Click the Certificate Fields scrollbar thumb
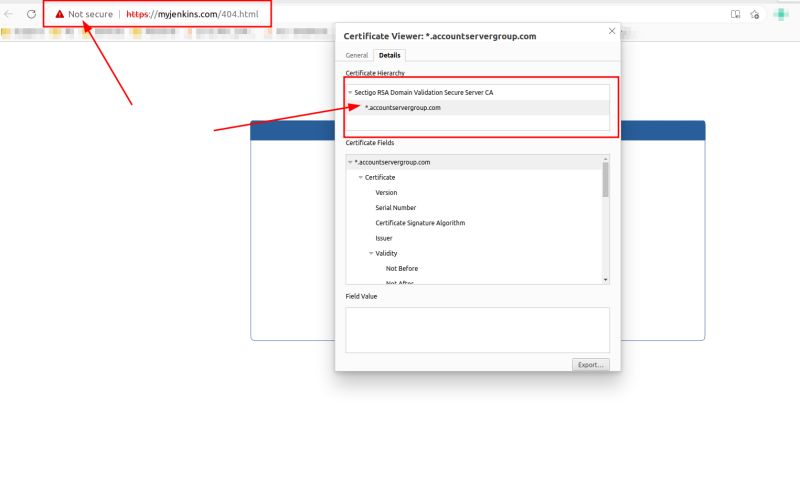The width and height of the screenshot is (800, 504). (x=606, y=180)
